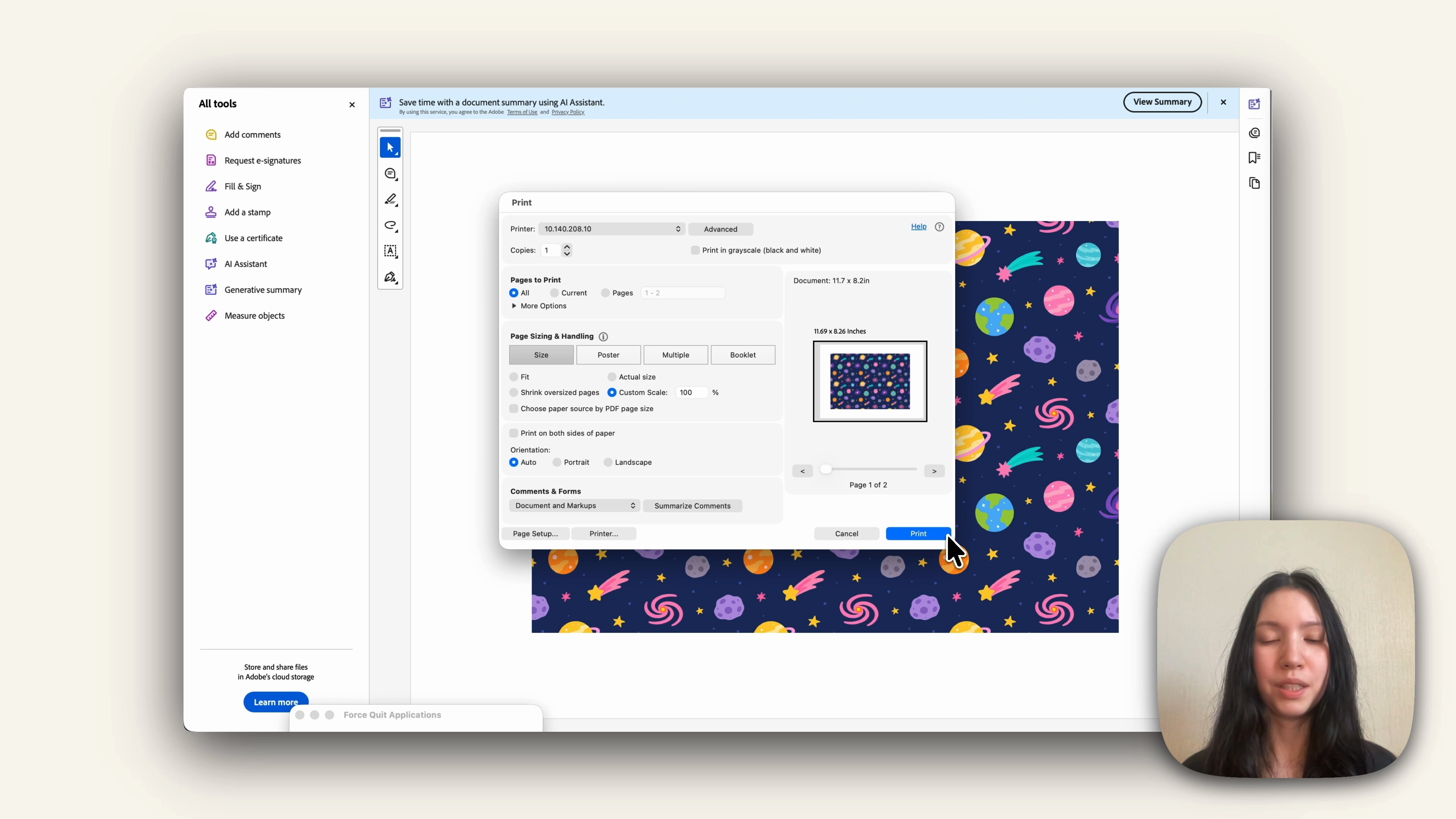The image size is (1456, 819).
Task: Switch to Poster sizing tab
Action: [609, 355]
